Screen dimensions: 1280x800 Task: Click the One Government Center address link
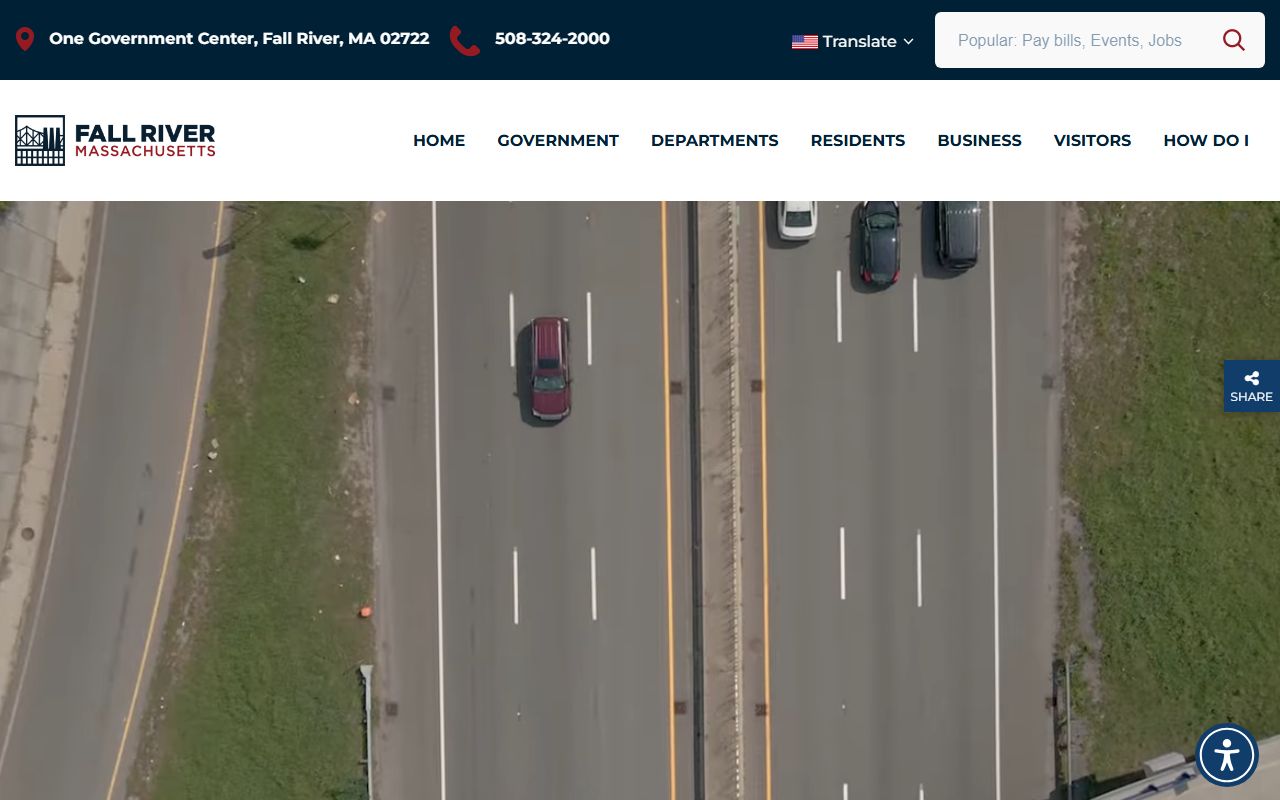(x=239, y=39)
